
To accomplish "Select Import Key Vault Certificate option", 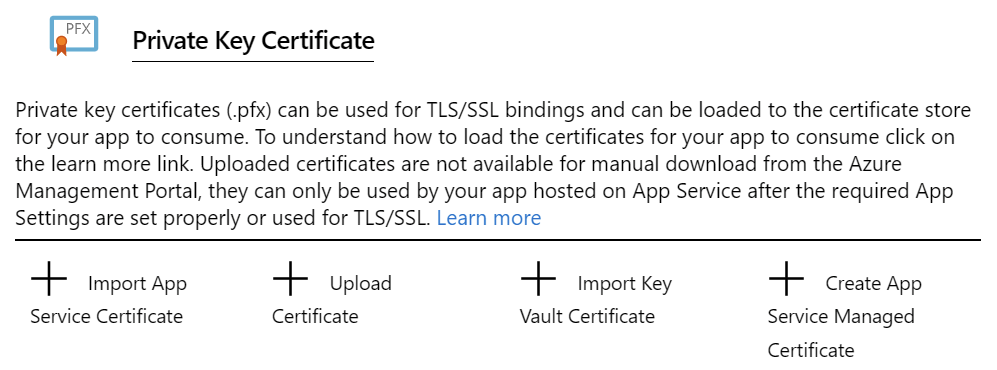I will pos(596,299).
